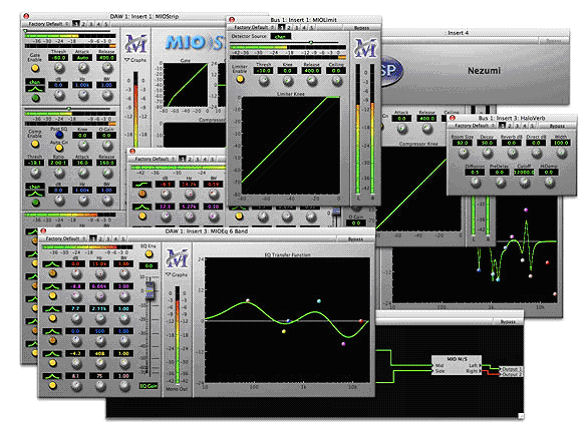Click the MIOLimit Thresh knob
This screenshot has width=587, height=436.
264,81
